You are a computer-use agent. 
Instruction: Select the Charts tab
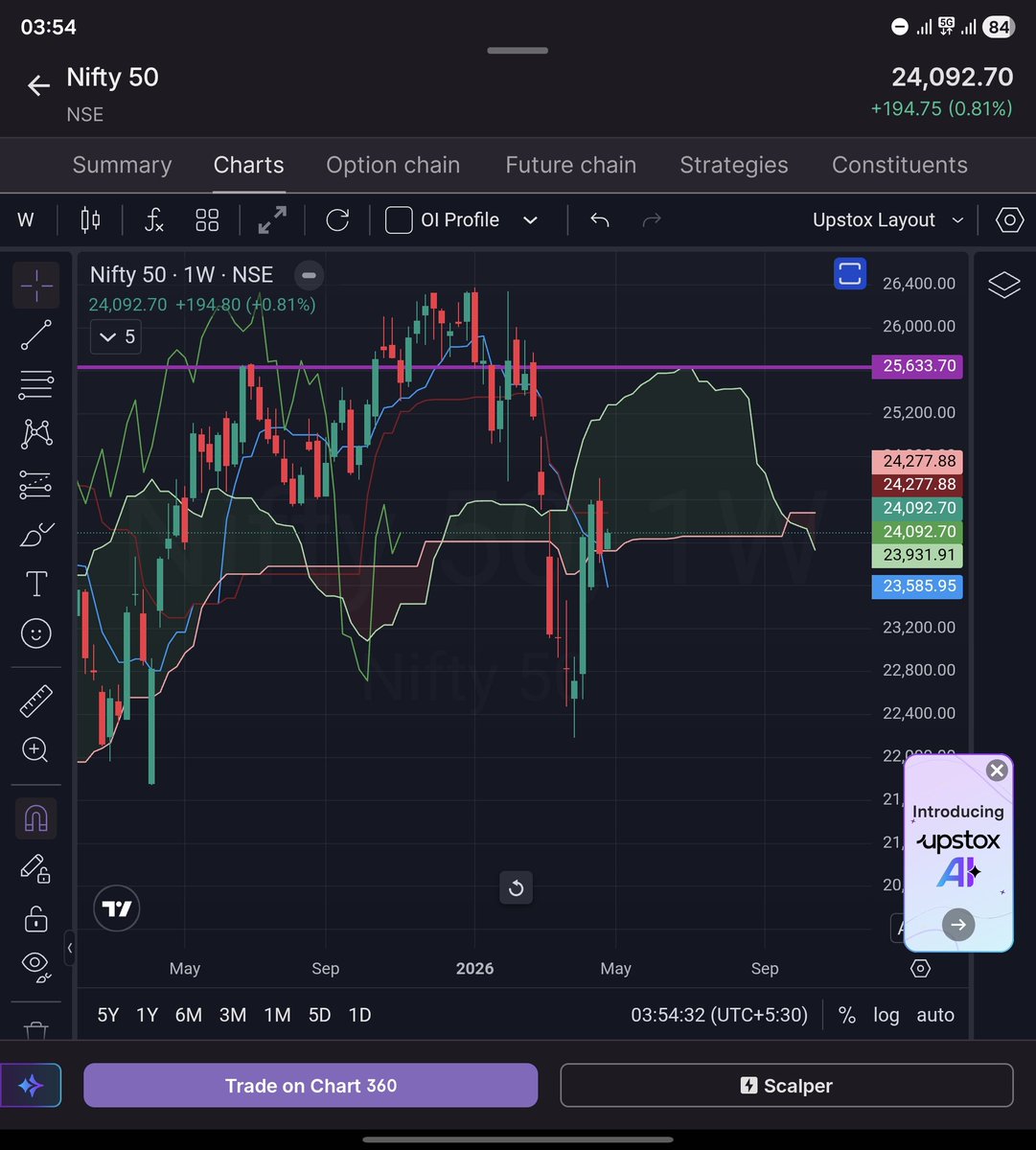[x=249, y=165]
